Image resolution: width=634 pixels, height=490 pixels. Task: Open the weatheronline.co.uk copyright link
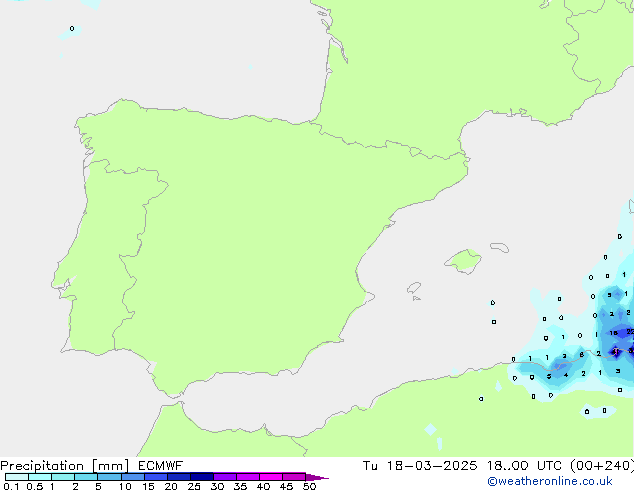click(x=550, y=481)
